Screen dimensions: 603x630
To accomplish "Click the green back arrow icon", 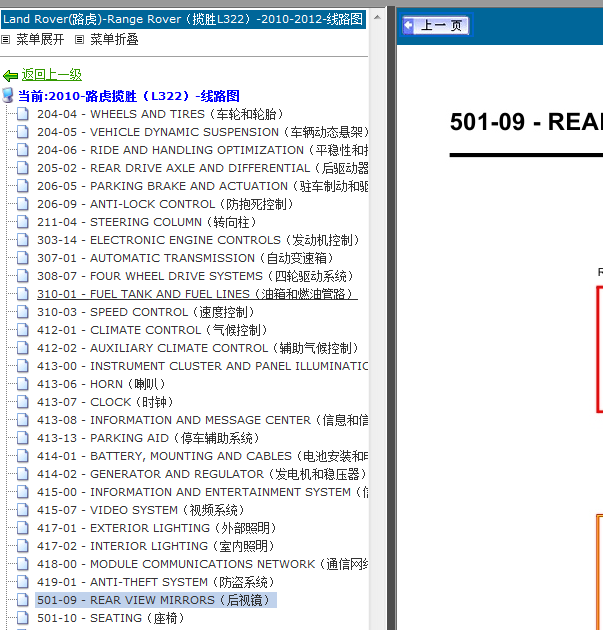I will pos(10,75).
